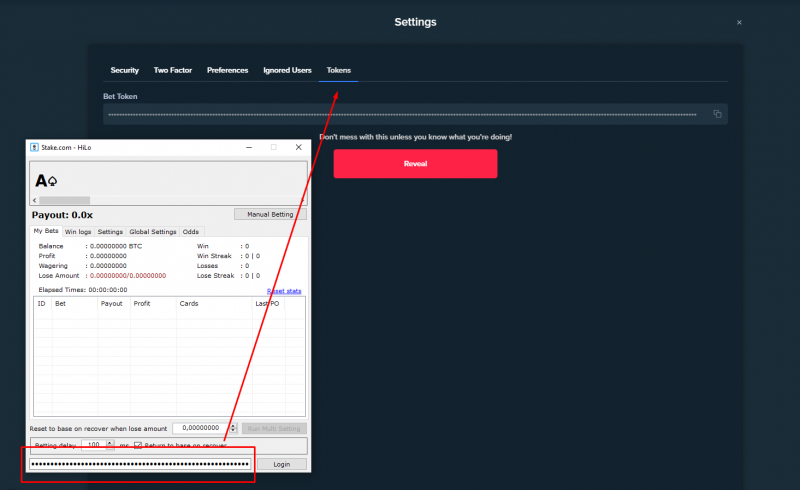
Task: Switch to the Two Factor tab
Action: click(x=173, y=70)
